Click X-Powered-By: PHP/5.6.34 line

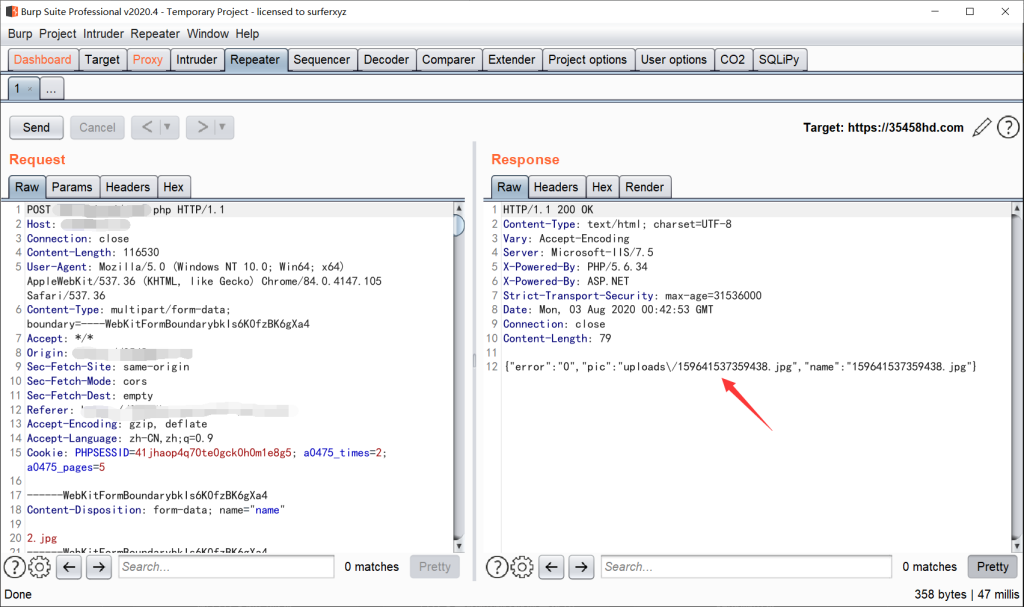click(x=575, y=267)
